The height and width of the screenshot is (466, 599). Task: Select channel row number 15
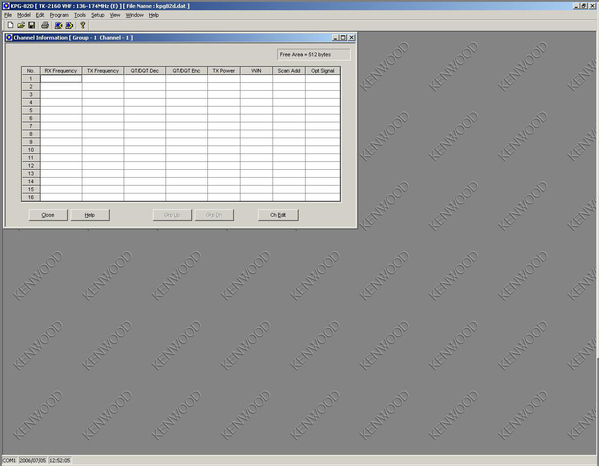pyautogui.click(x=31, y=189)
